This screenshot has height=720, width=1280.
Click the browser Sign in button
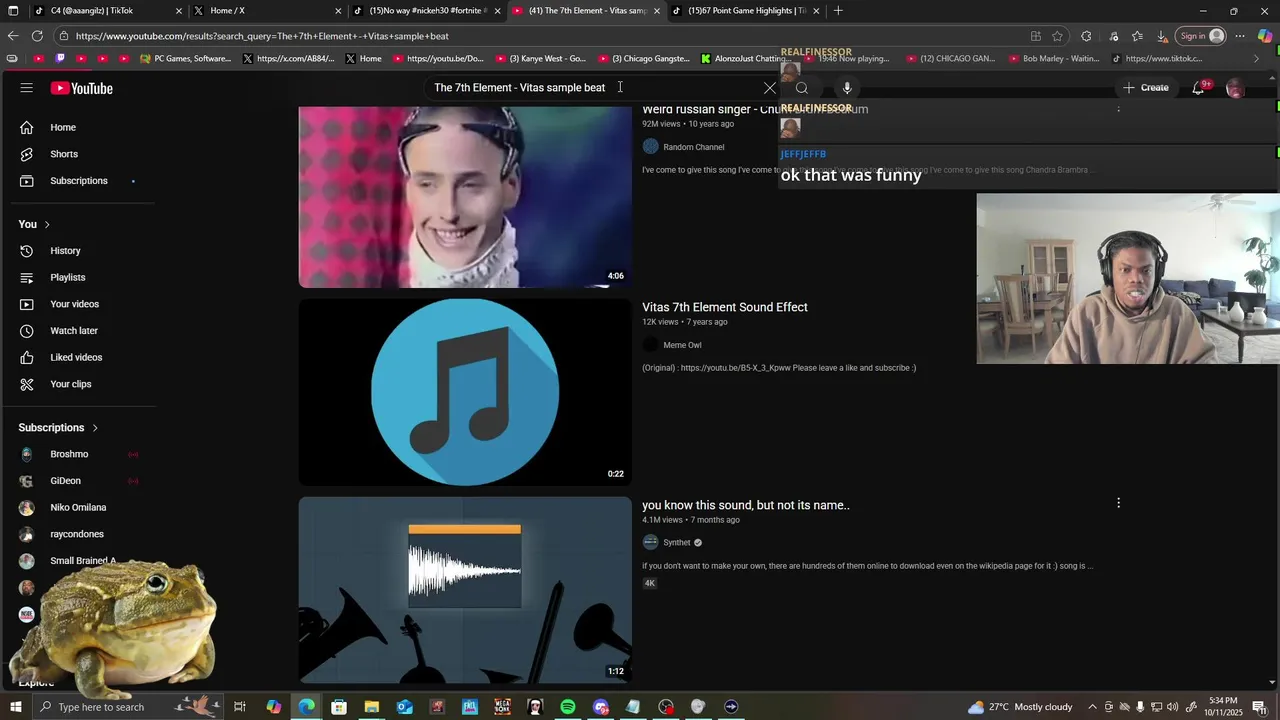click(1201, 36)
